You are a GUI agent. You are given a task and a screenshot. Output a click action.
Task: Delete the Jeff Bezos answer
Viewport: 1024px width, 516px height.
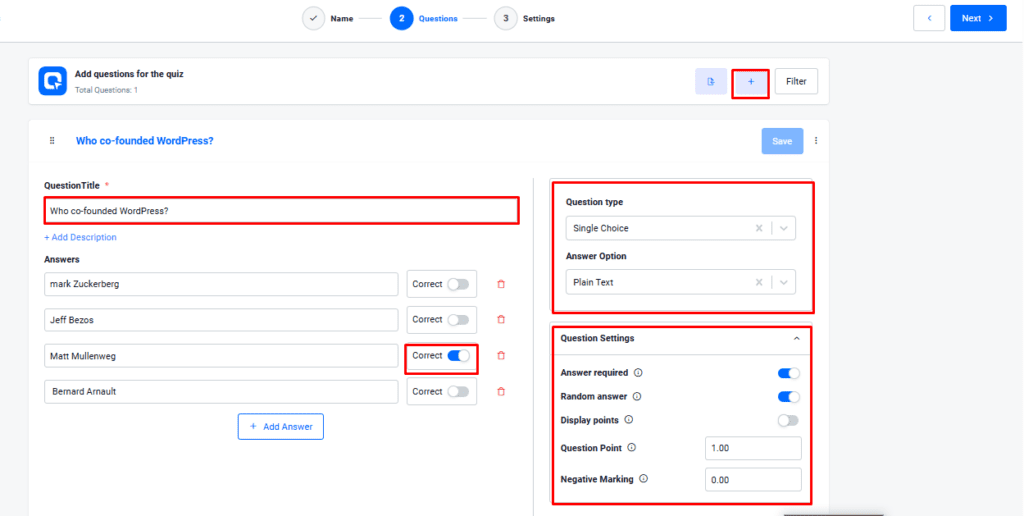click(501, 320)
